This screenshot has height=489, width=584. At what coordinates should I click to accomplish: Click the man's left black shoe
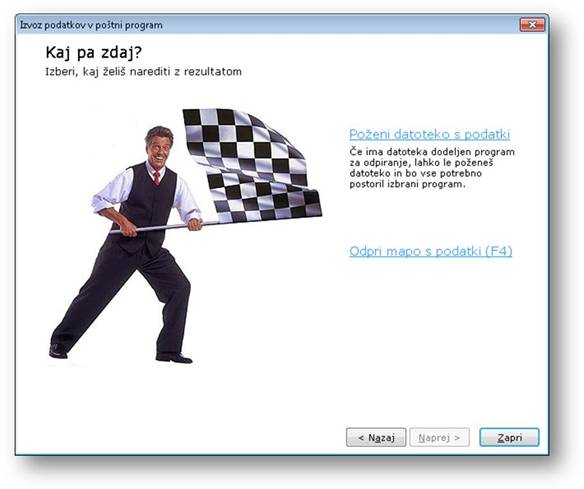(58, 351)
